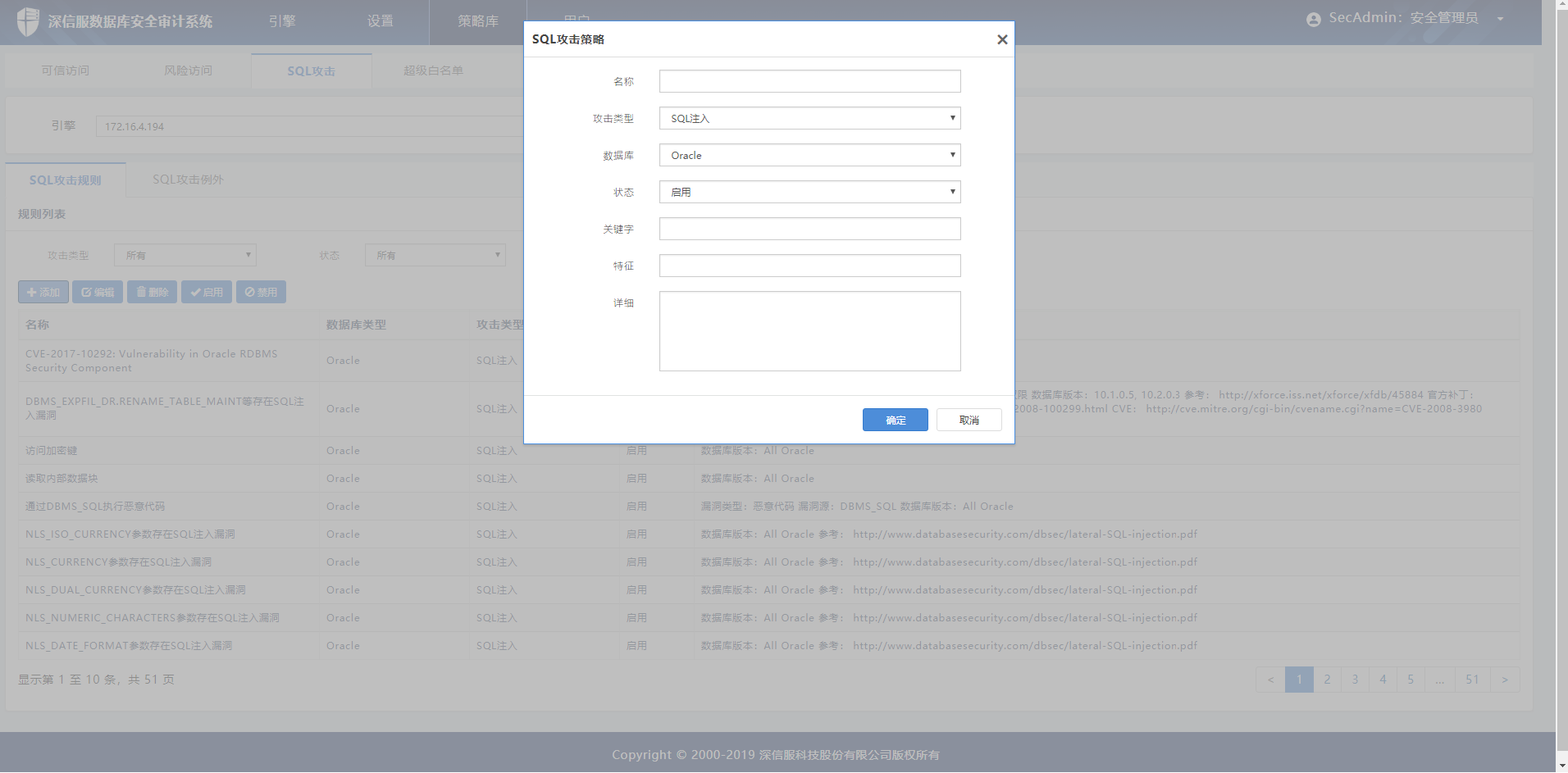Switch to the SQL攻击例外 tab
Image resolution: width=1568 pixels, height=773 pixels.
[x=188, y=180]
